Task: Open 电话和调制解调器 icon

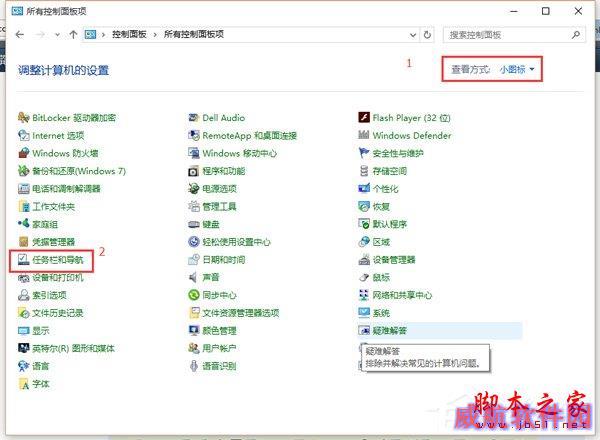Action: 24,188
